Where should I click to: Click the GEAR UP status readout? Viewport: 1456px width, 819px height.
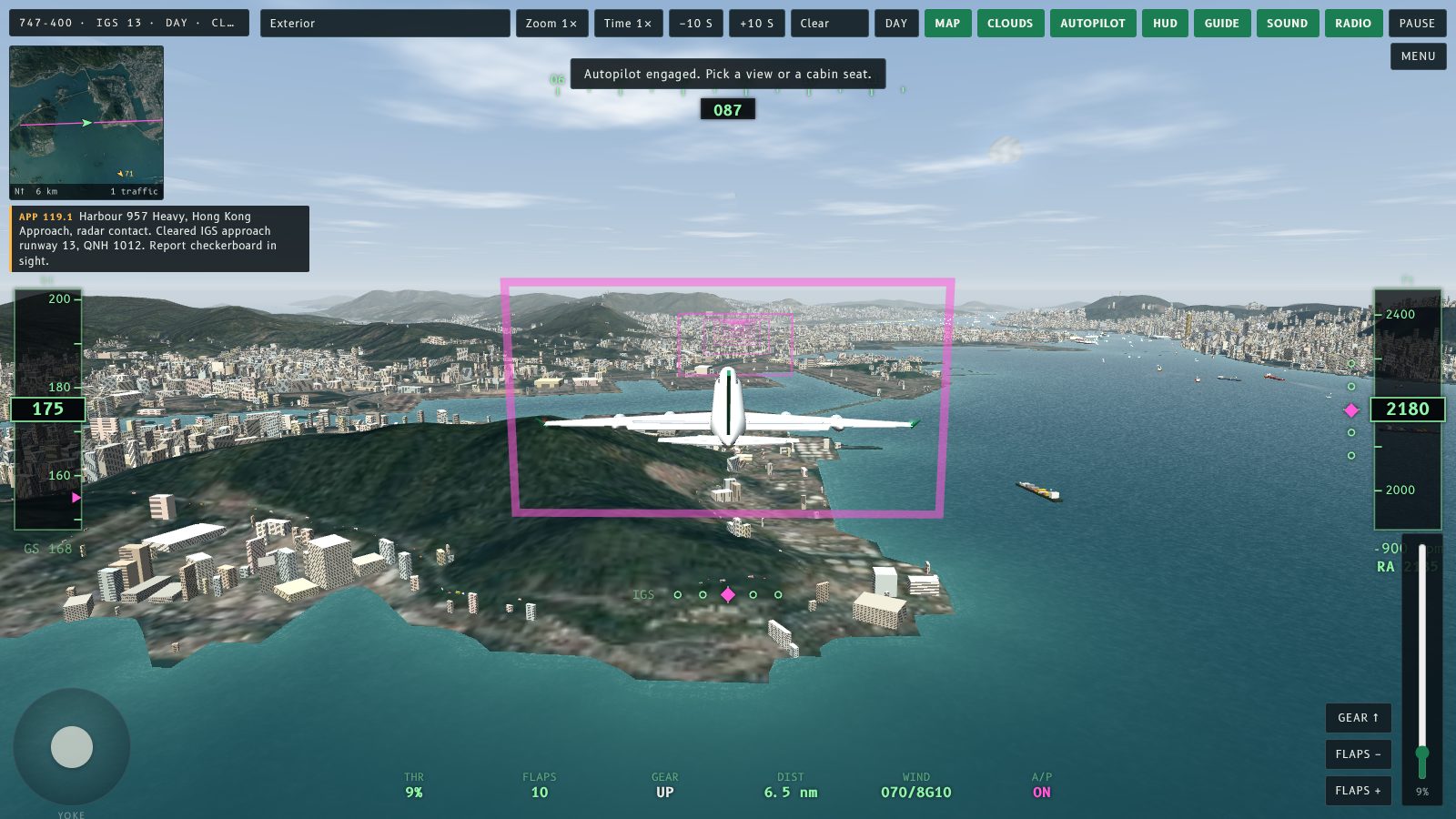pyautogui.click(x=665, y=785)
